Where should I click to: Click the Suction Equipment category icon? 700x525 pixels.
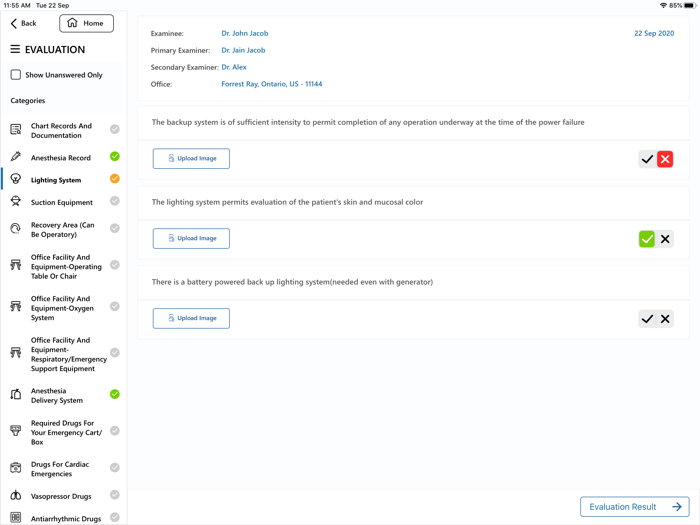(x=16, y=202)
